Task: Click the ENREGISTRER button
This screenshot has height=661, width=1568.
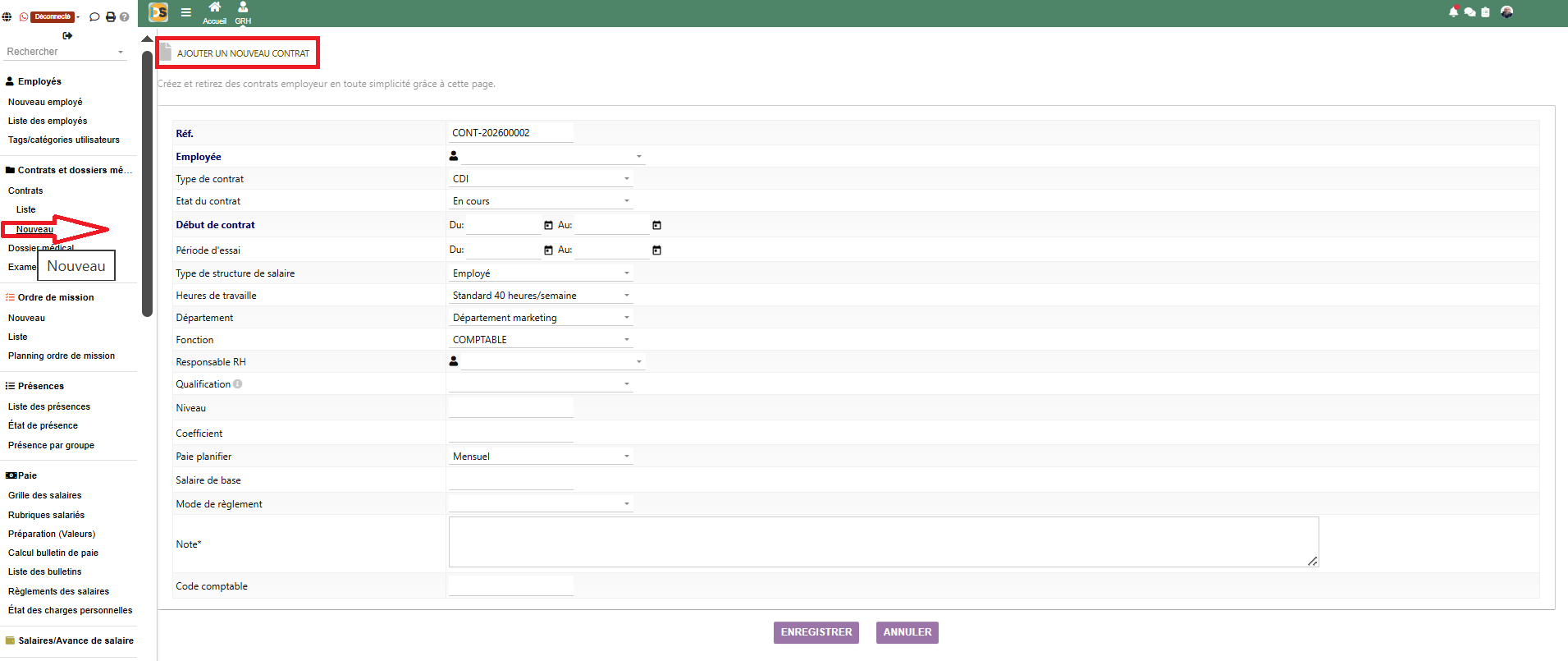Action: click(816, 632)
